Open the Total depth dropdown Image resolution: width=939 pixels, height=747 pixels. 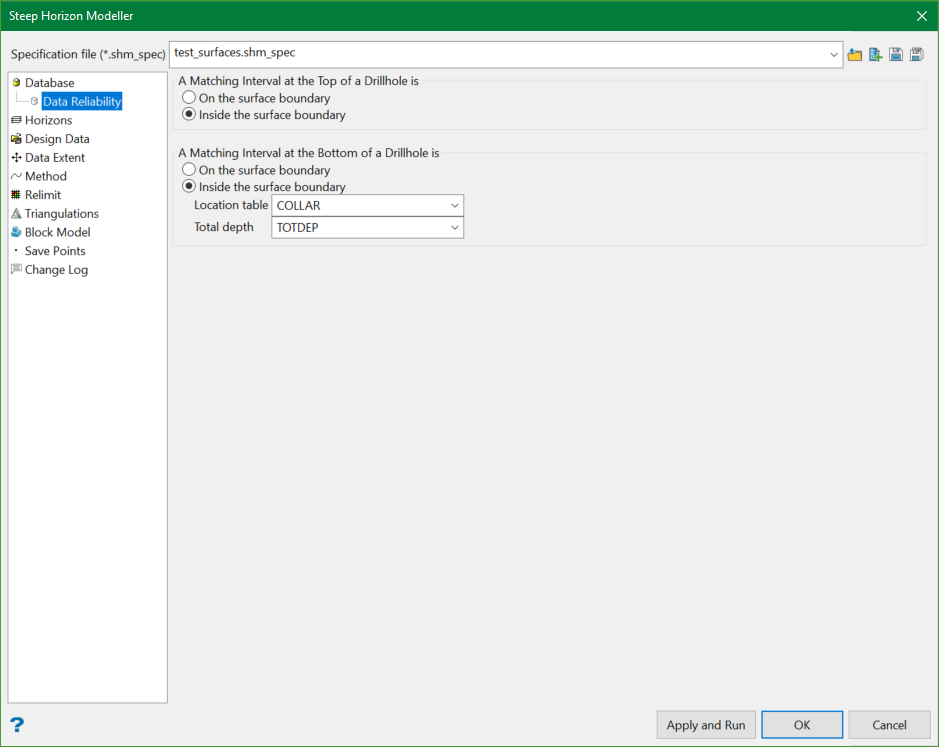tap(455, 227)
